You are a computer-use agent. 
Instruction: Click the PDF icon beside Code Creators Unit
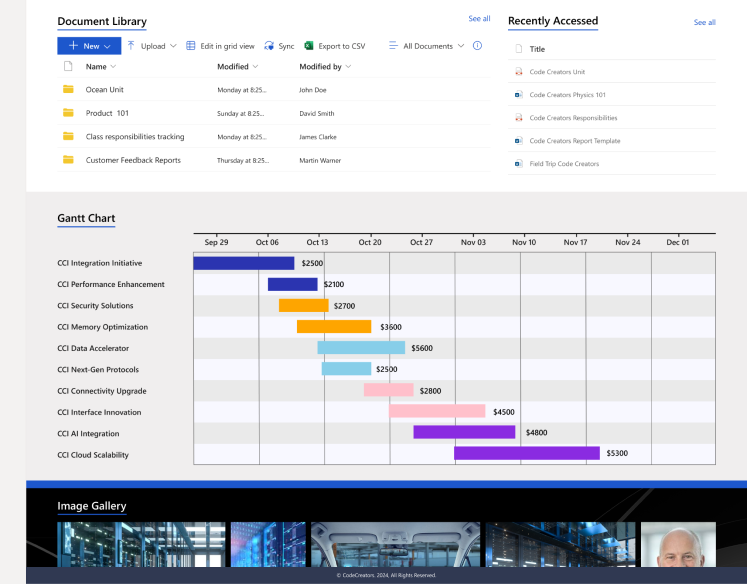tap(518, 72)
